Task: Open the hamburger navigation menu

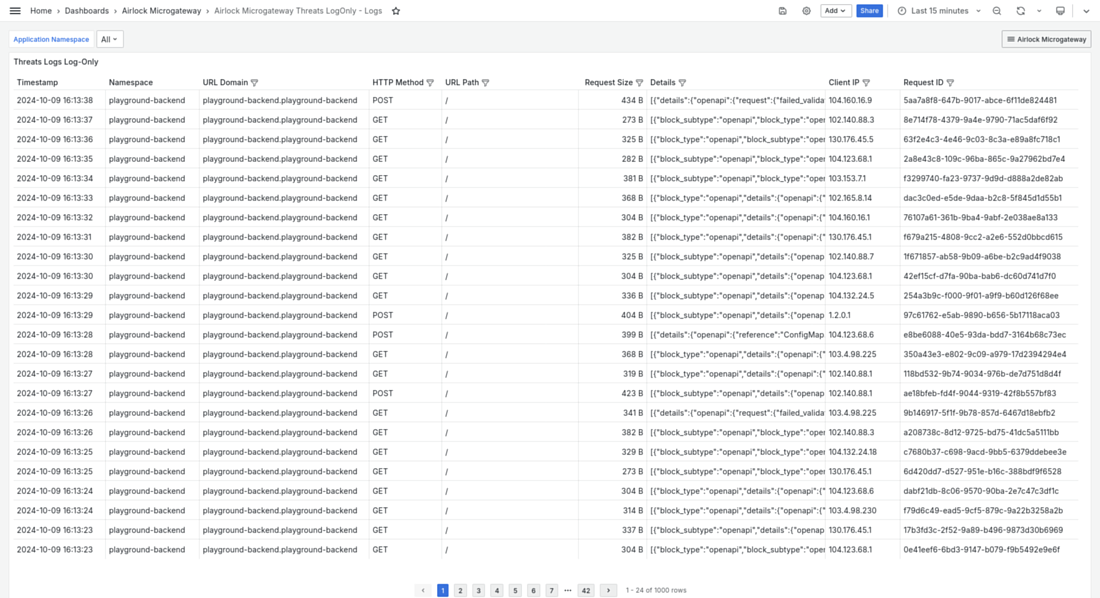Action: tap(15, 11)
